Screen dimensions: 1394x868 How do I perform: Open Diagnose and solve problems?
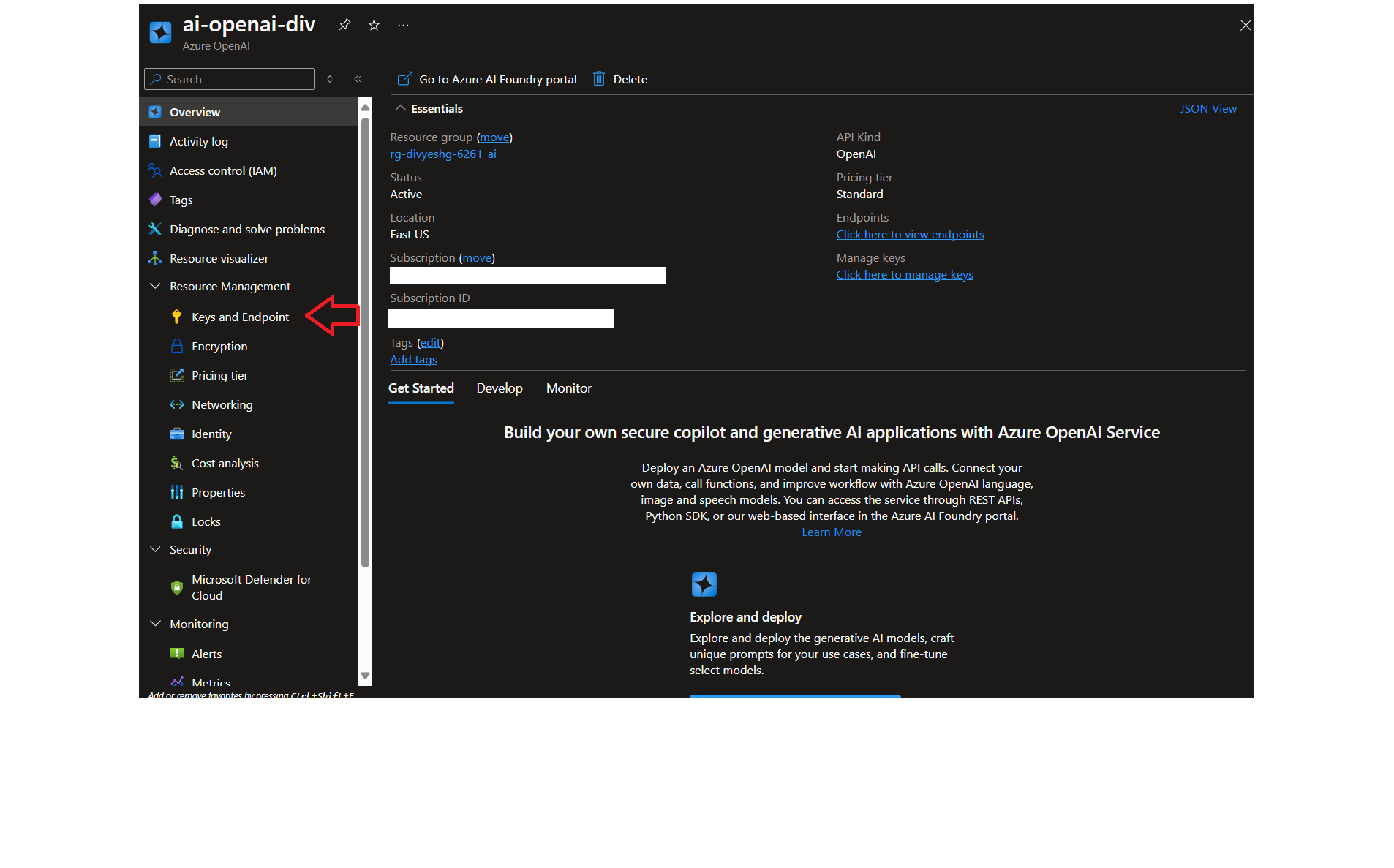[x=249, y=229]
